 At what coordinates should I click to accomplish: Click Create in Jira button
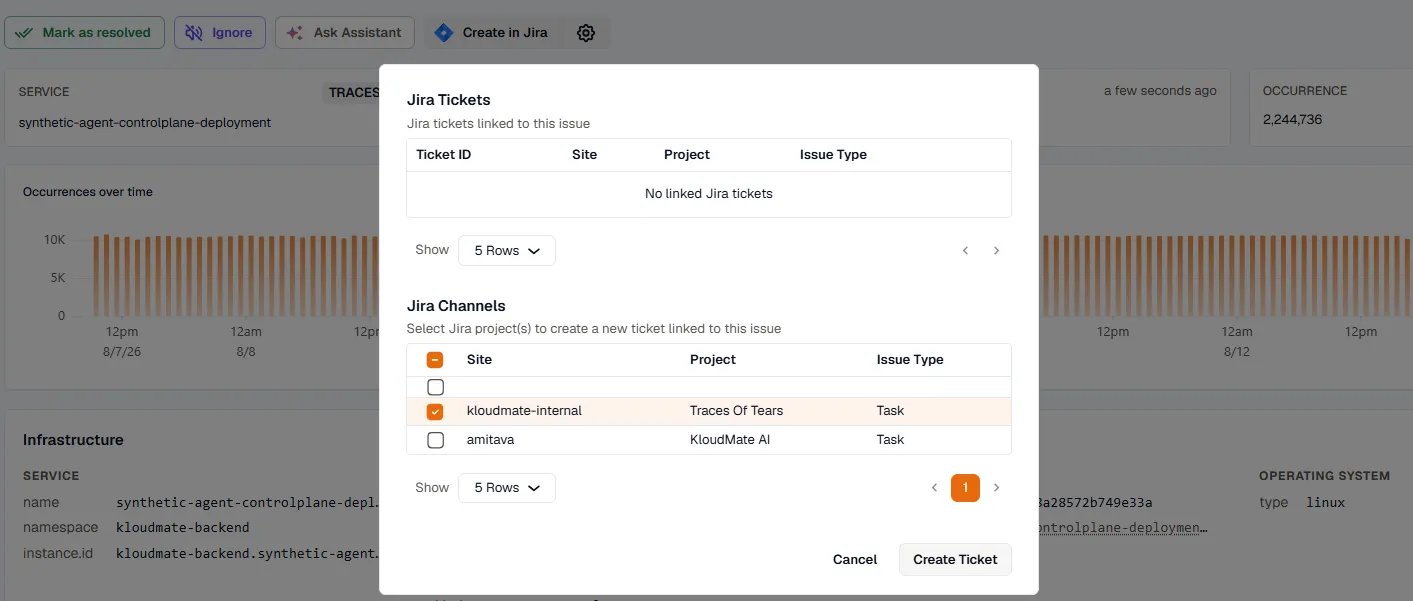[x=492, y=32]
